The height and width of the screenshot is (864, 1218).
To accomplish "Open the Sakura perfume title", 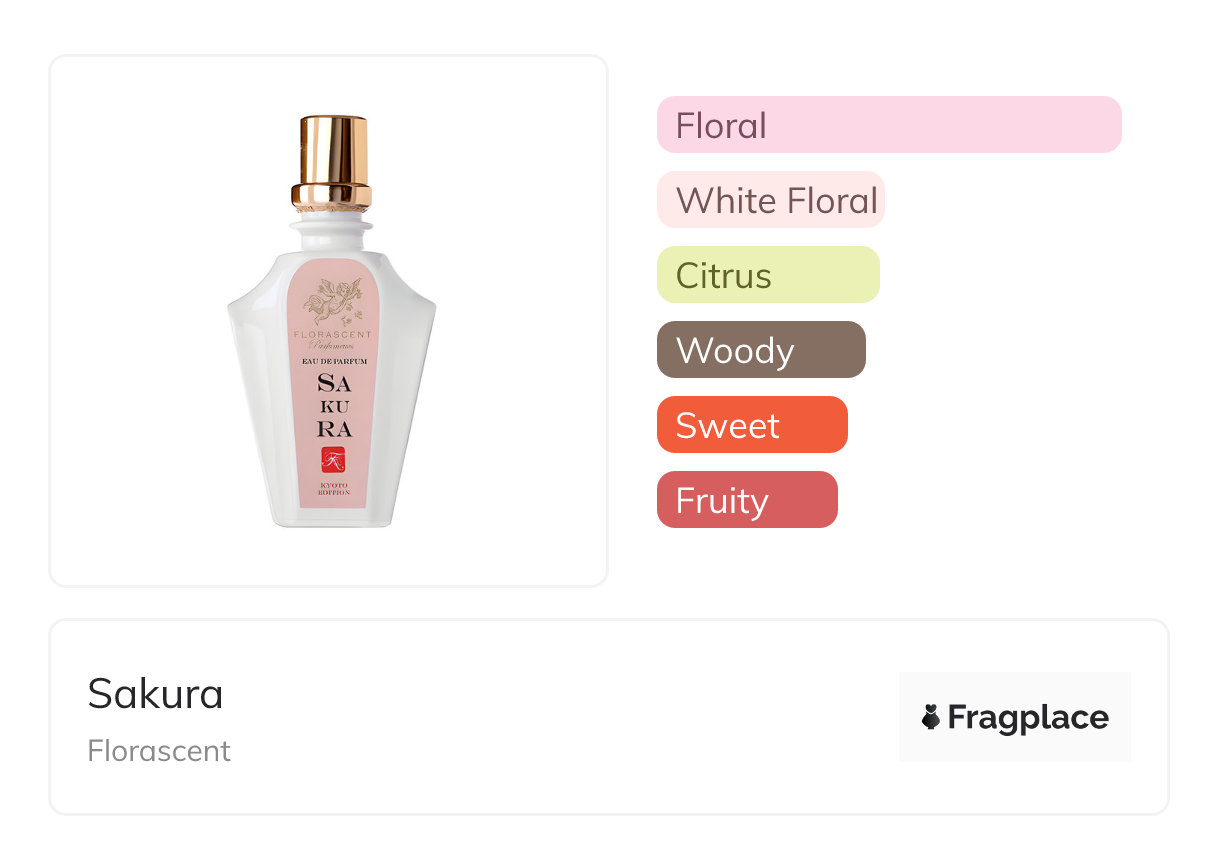I will (x=155, y=693).
